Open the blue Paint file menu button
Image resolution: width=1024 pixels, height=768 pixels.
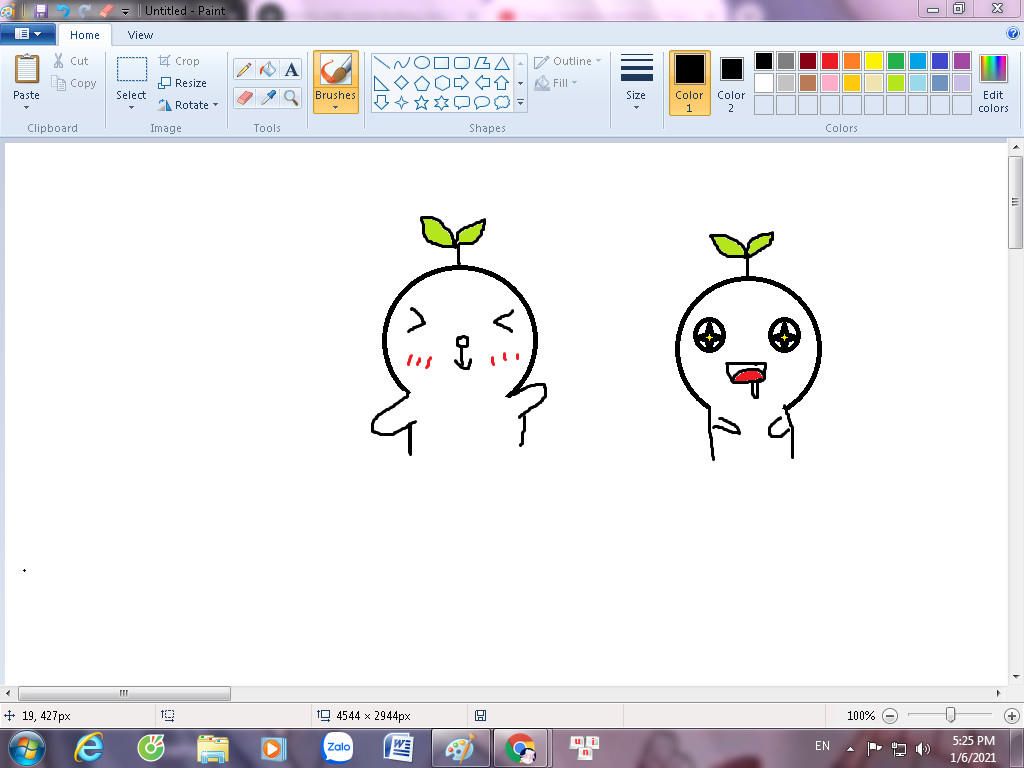coord(27,33)
